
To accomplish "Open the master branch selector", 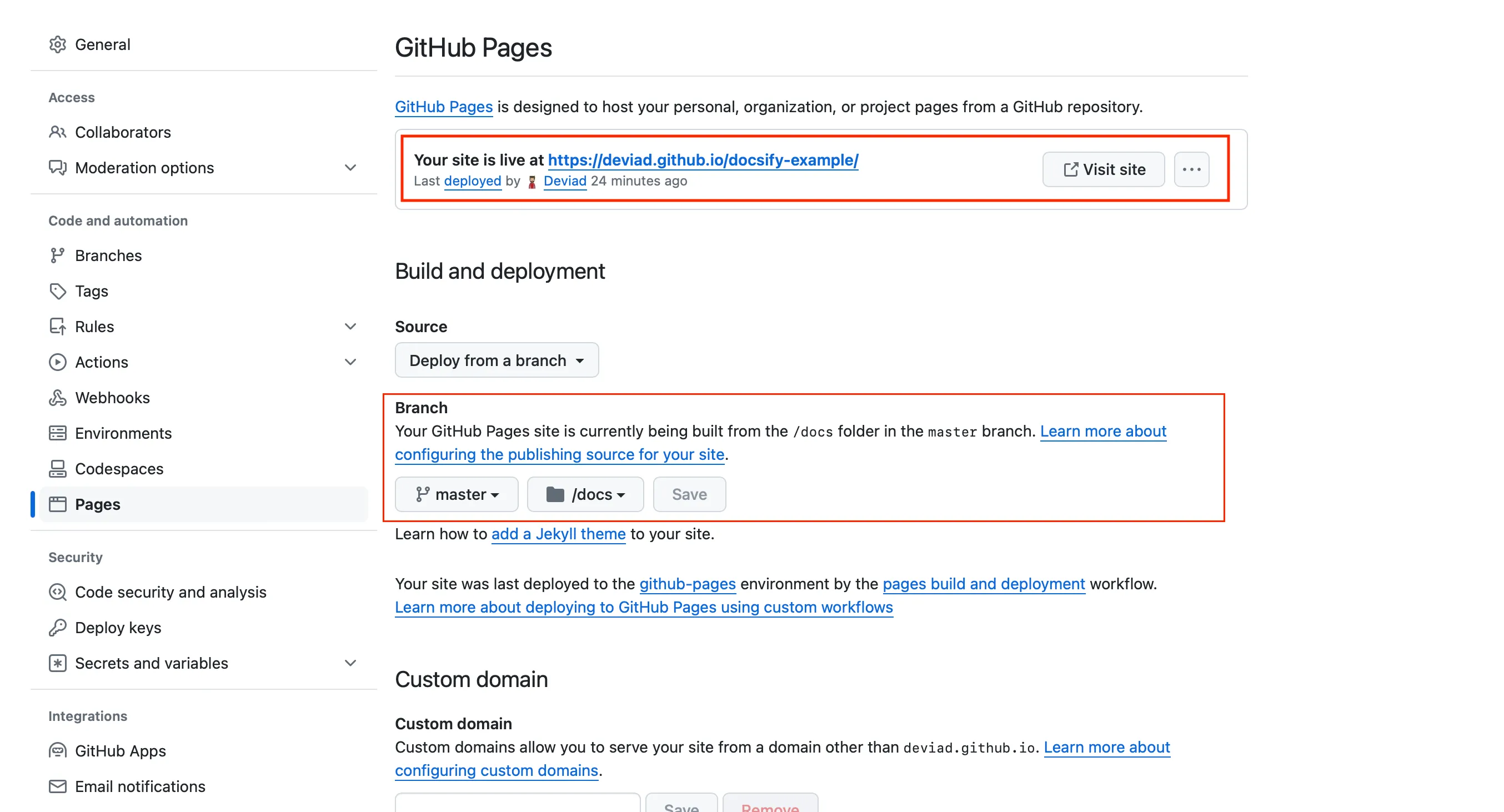I will point(457,494).
